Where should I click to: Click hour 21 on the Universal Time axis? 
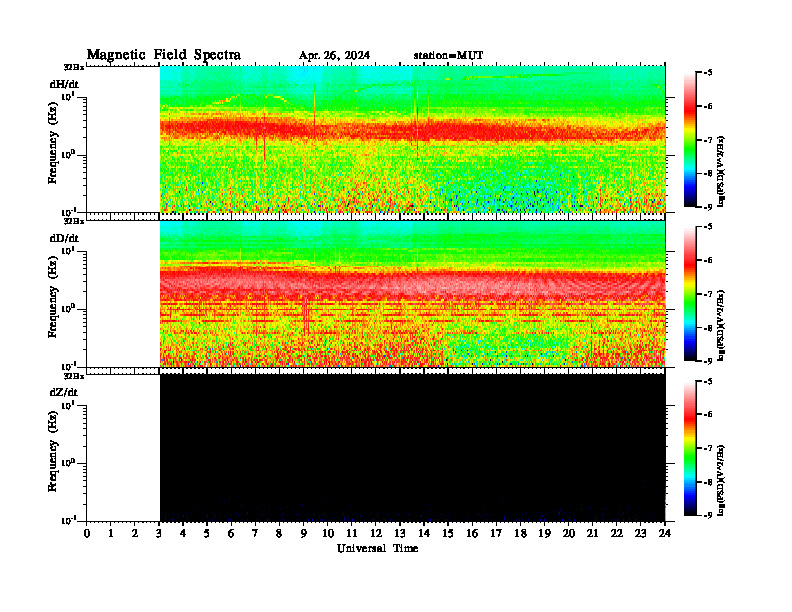point(592,533)
